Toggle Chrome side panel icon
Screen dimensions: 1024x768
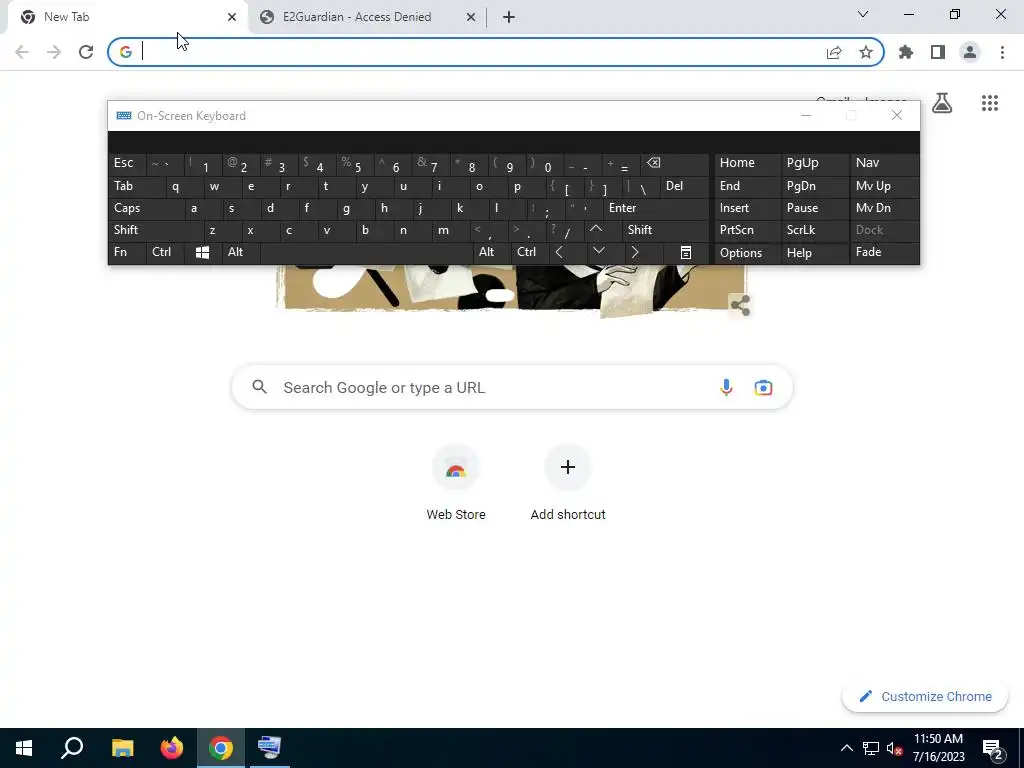(x=938, y=52)
